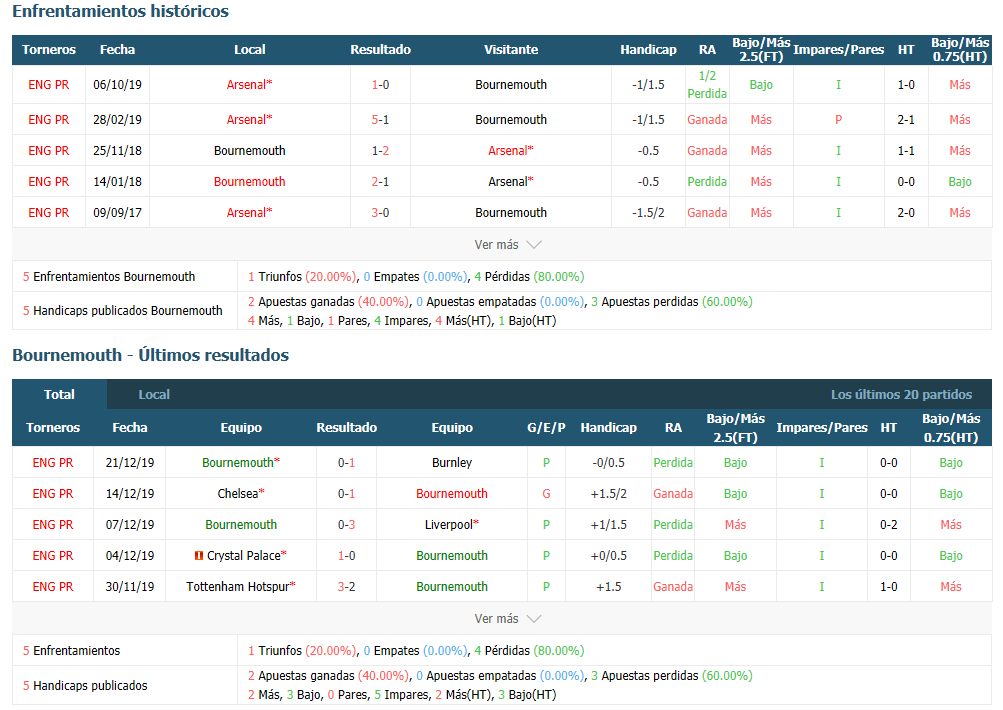Click Torneros header in historical matches table

coord(49,50)
